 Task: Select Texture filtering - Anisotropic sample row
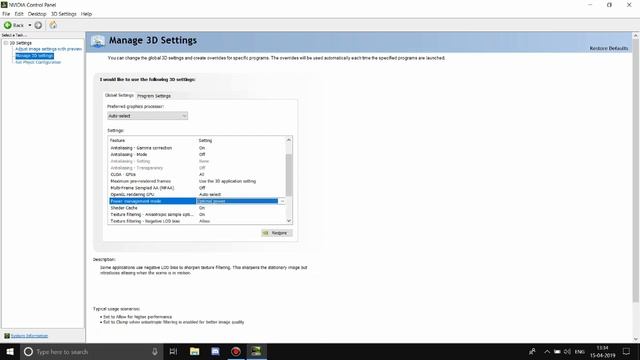[198, 214]
